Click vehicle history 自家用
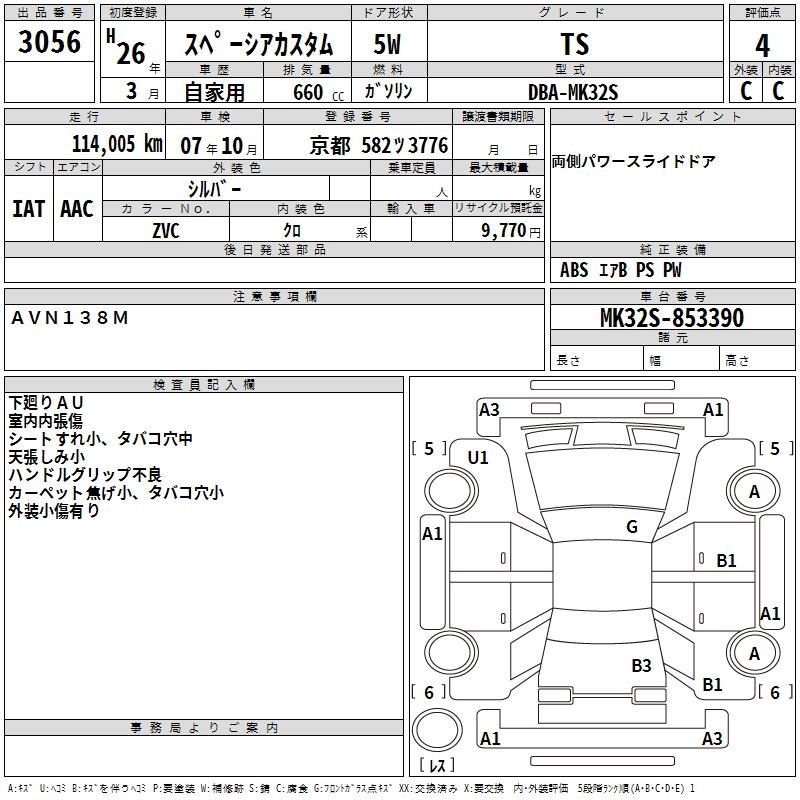This screenshot has height=800, width=800. 214,92
